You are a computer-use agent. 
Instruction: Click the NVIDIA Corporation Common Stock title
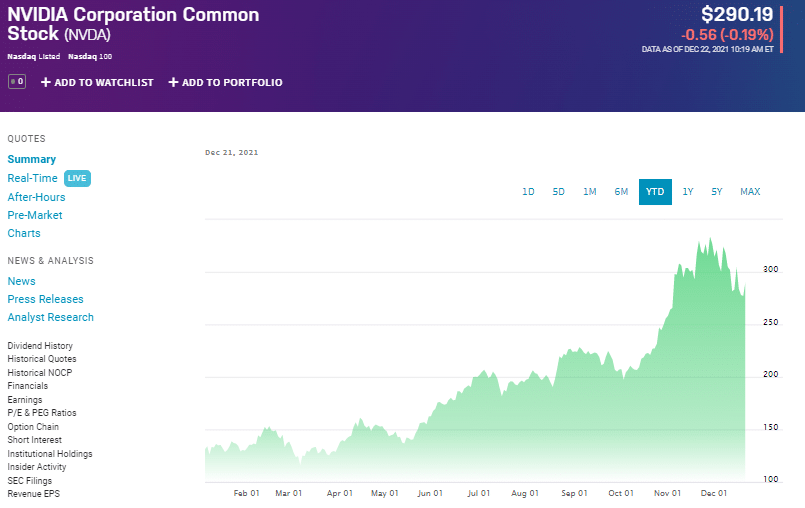pos(133,24)
